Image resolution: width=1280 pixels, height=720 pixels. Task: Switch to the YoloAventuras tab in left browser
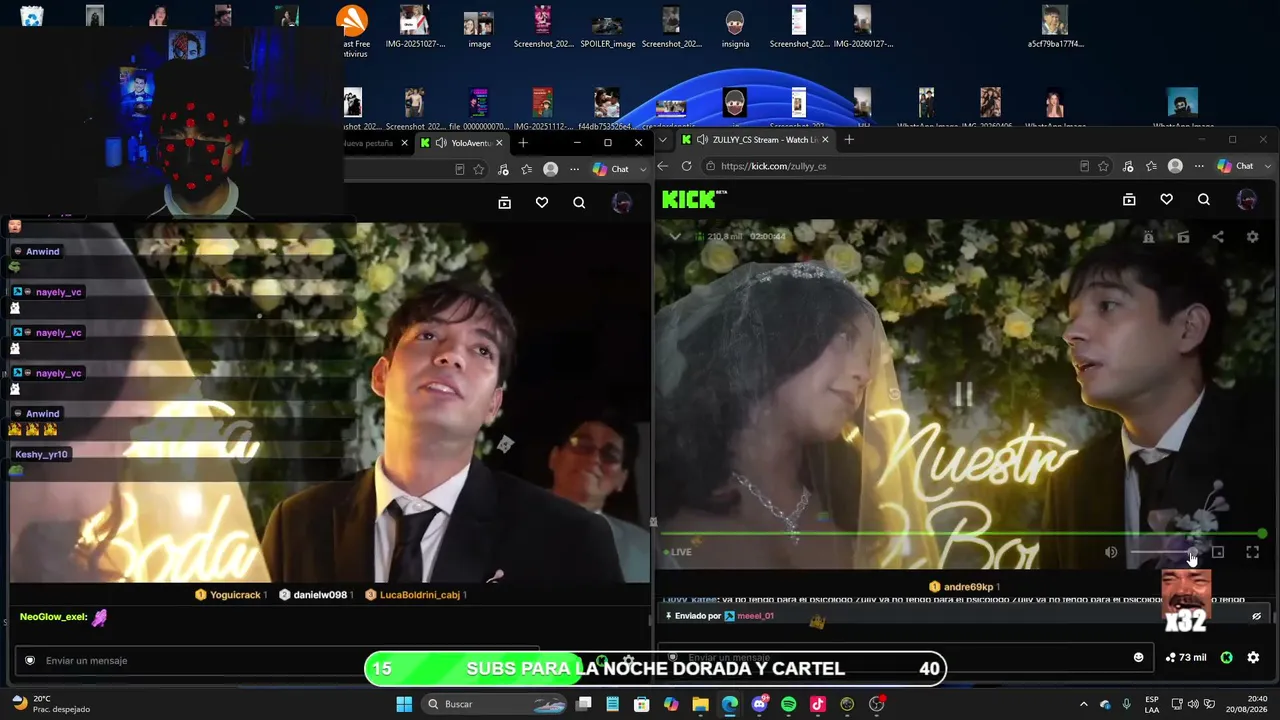click(x=462, y=143)
